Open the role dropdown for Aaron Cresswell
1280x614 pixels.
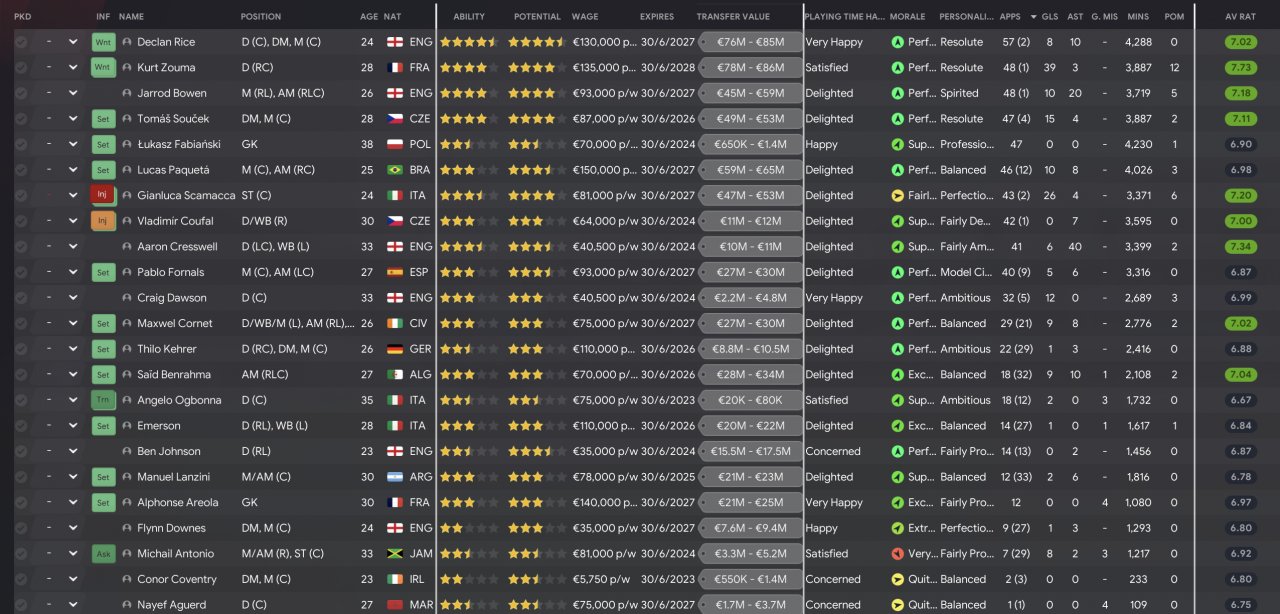click(x=73, y=247)
